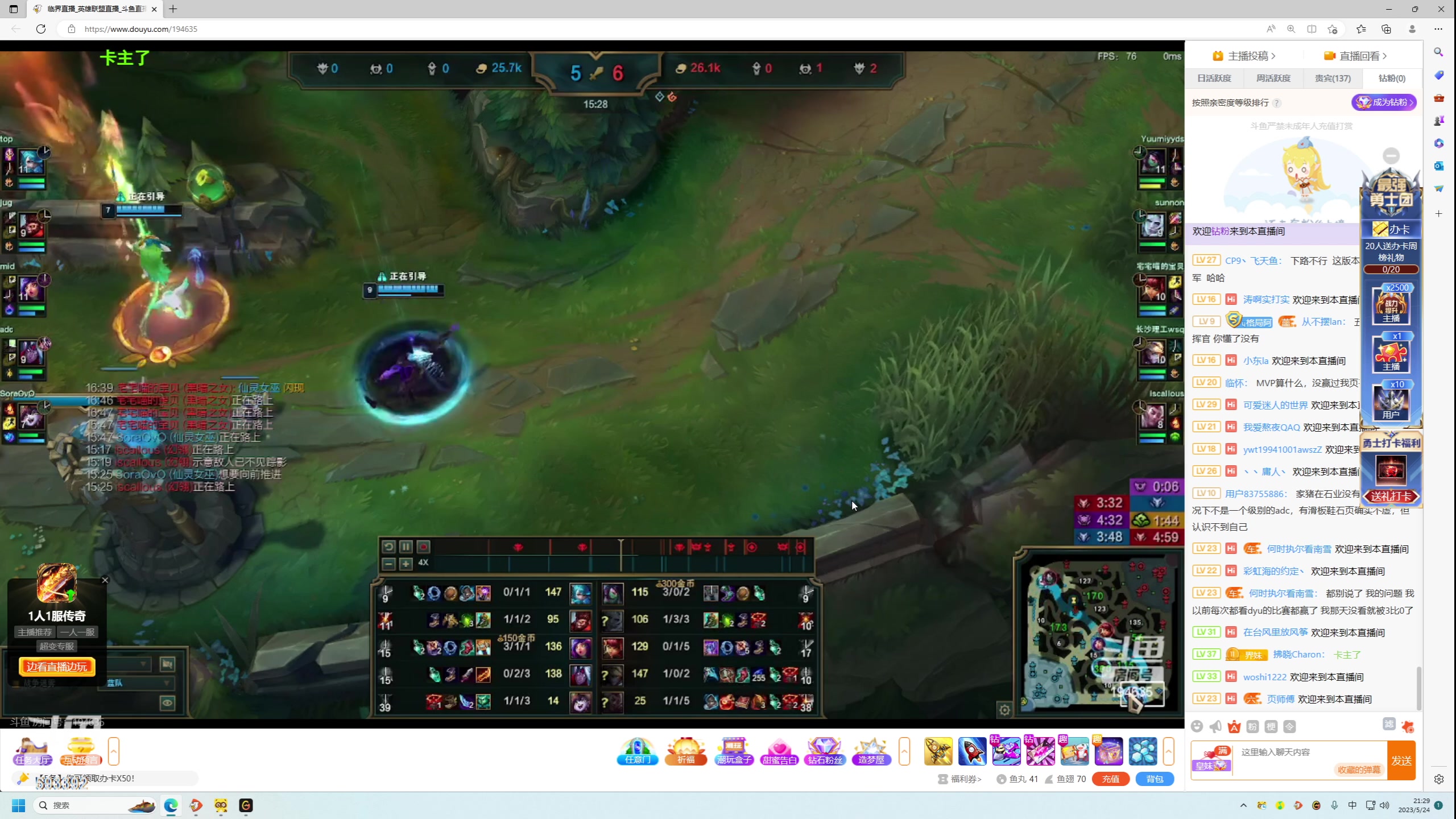The image size is (1456, 819).
Task: Toggle the 中 input method indicator
Action: 1352,805
